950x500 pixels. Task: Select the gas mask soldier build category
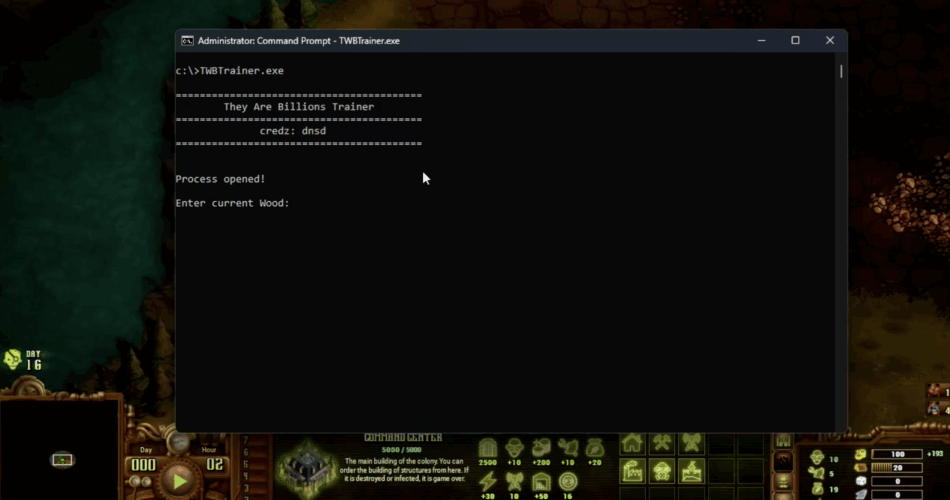(x=662, y=471)
